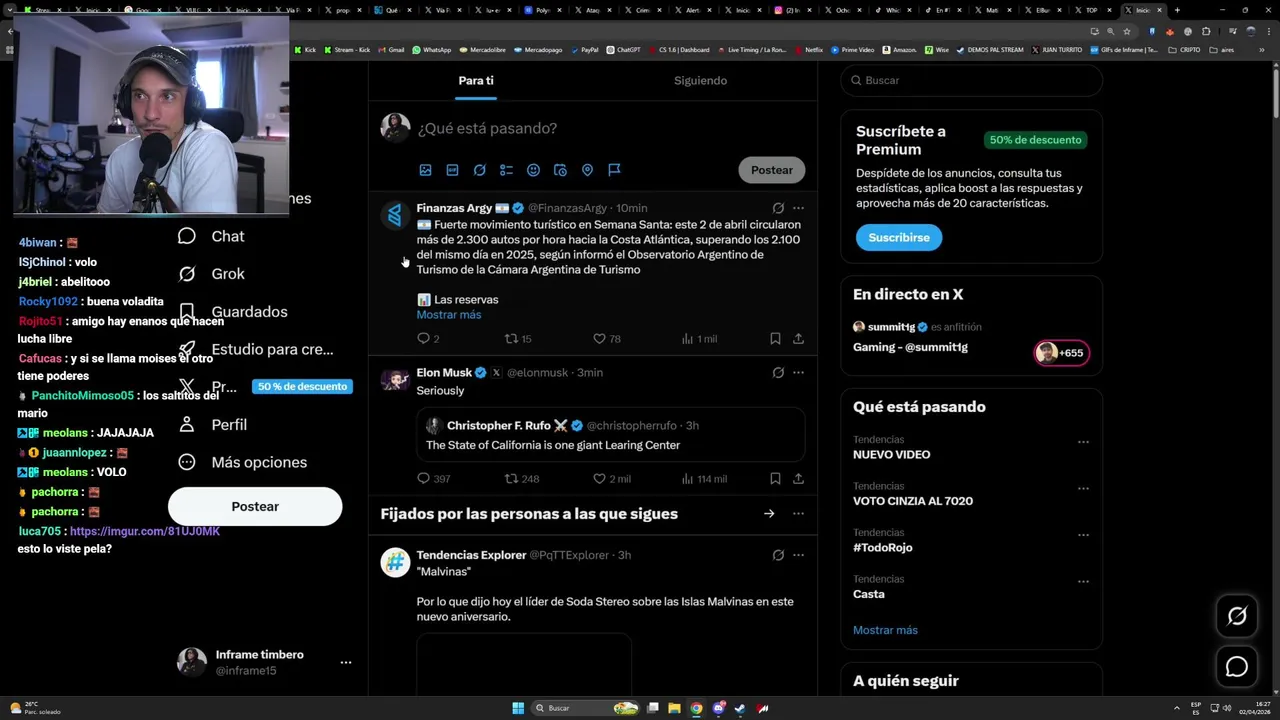Open summit1g live Gaming space
Image resolution: width=1280 pixels, height=720 pixels.
coord(971,338)
